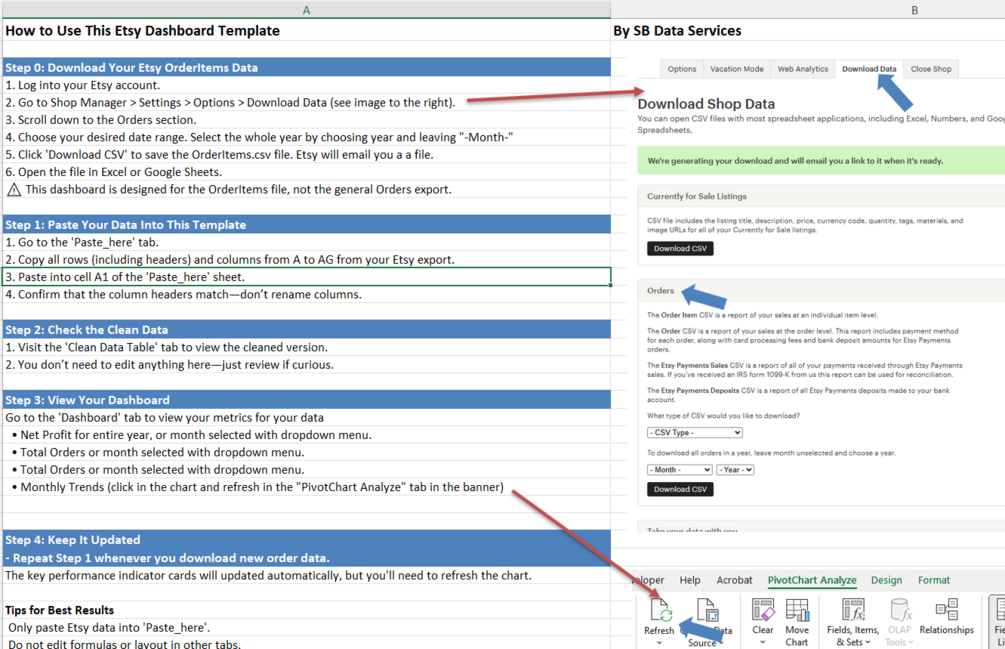Select the 'Go to Shop Manager > Settings' row
Viewport: 1005px width, 649px height.
pos(306,103)
